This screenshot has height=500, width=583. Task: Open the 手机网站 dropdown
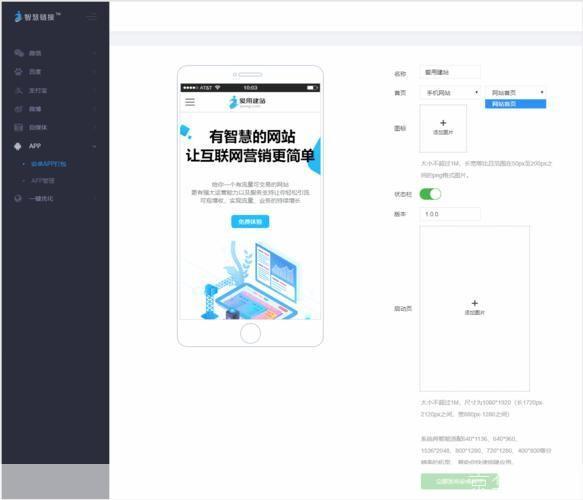pyautogui.click(x=451, y=93)
